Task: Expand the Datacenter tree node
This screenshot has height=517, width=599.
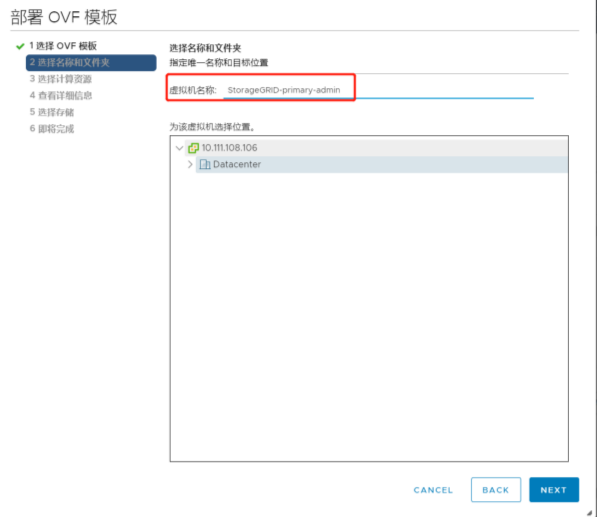Action: pos(190,164)
